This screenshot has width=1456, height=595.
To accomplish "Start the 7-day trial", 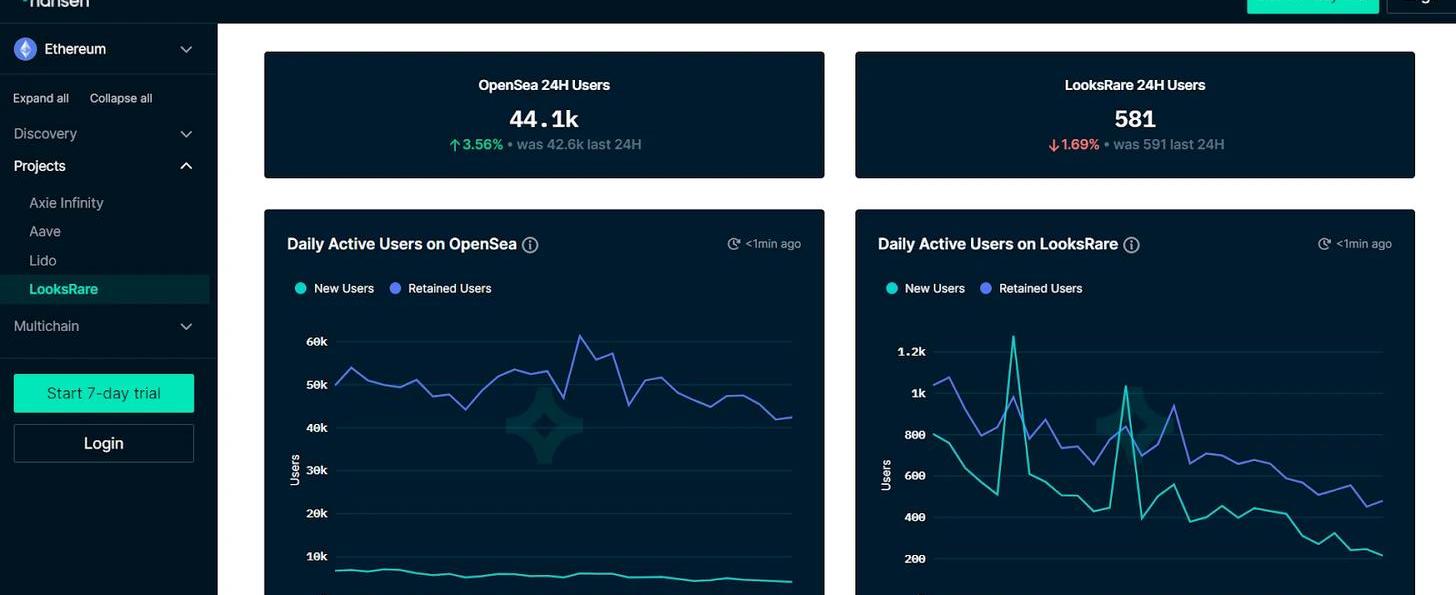I will coord(104,393).
